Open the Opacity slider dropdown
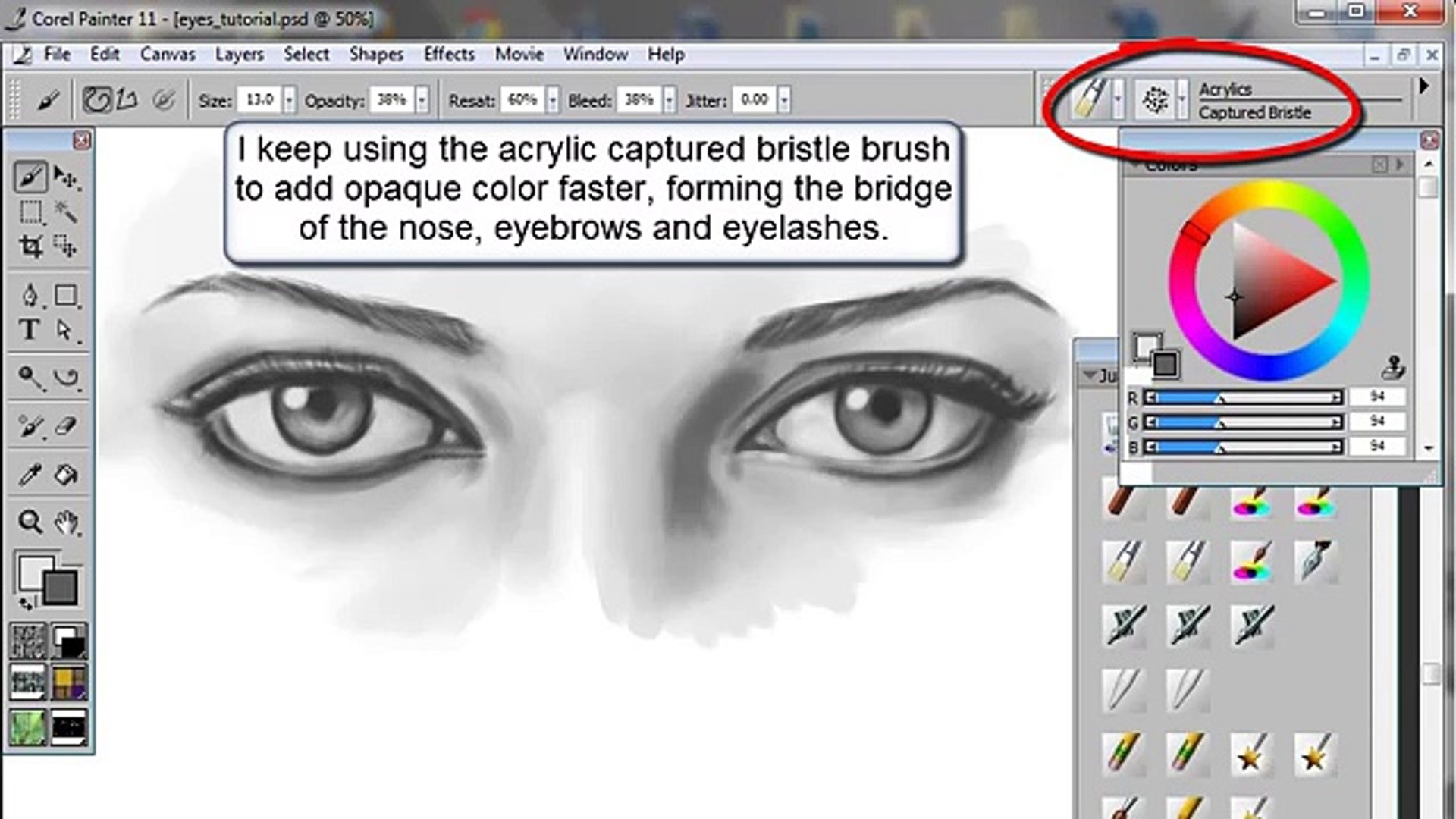The width and height of the screenshot is (1456, 819). click(x=422, y=100)
